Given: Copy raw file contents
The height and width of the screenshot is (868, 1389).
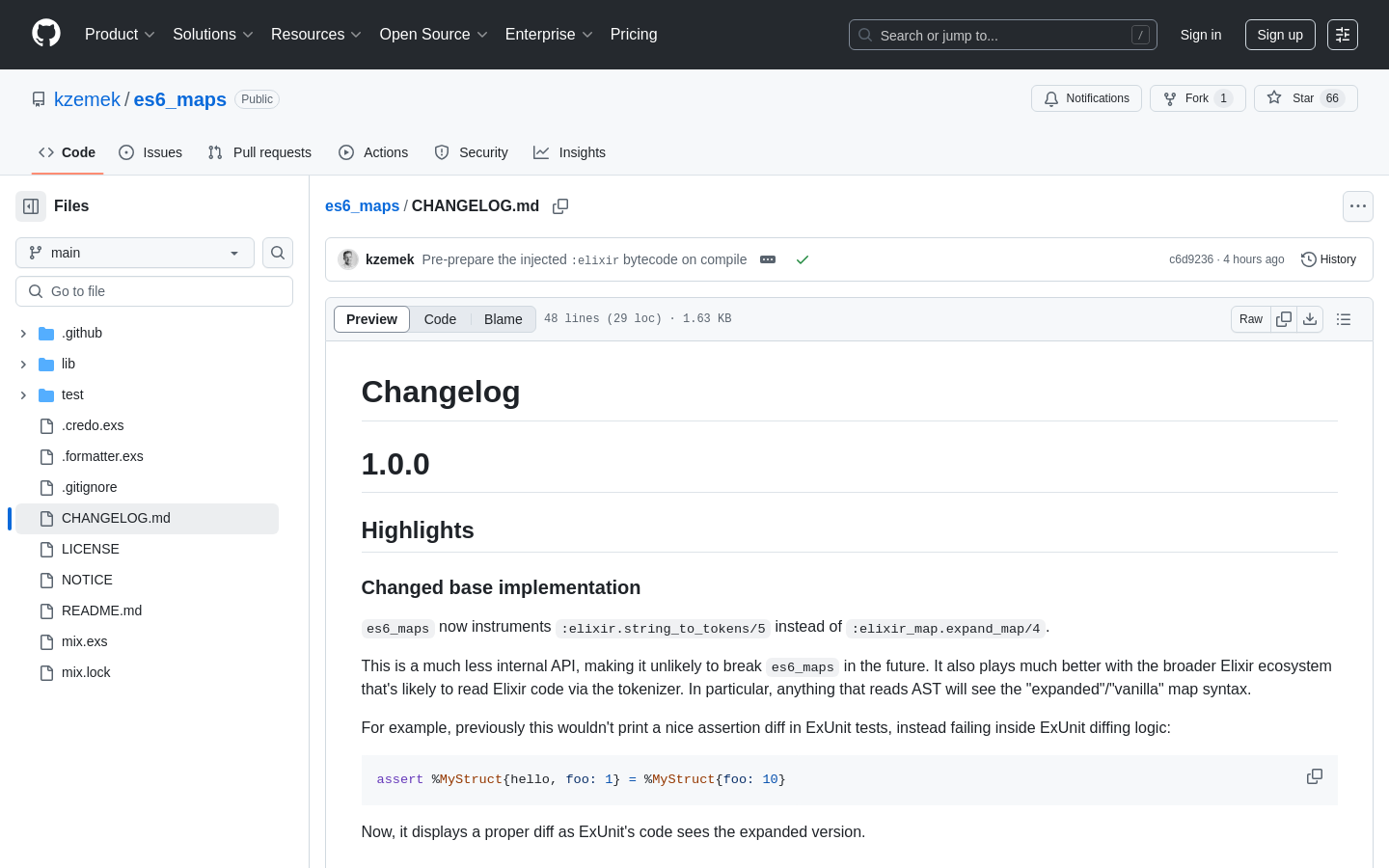Looking at the screenshot, I should pos(1284,319).
